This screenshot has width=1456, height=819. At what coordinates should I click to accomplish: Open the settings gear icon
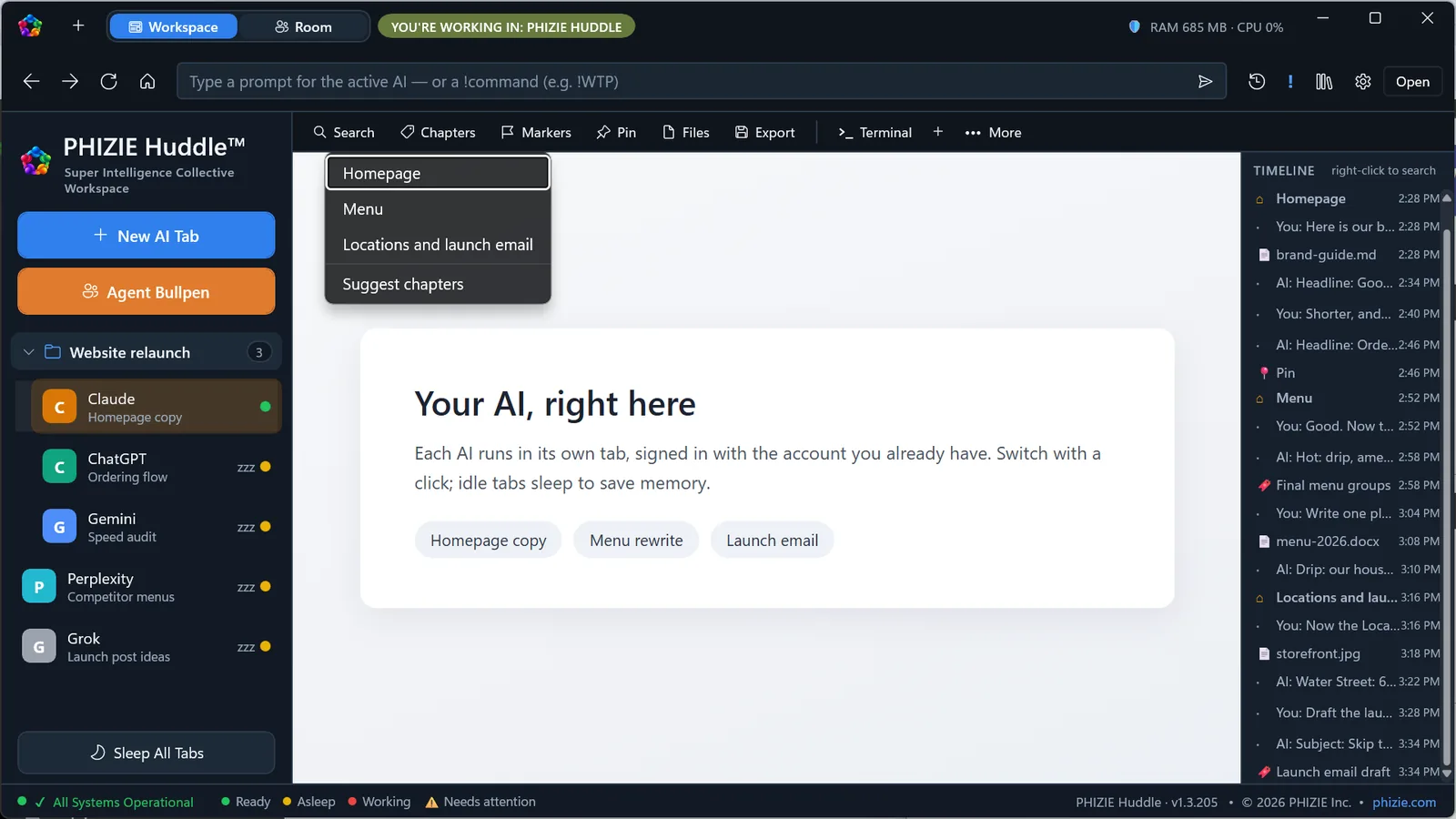(x=1362, y=82)
